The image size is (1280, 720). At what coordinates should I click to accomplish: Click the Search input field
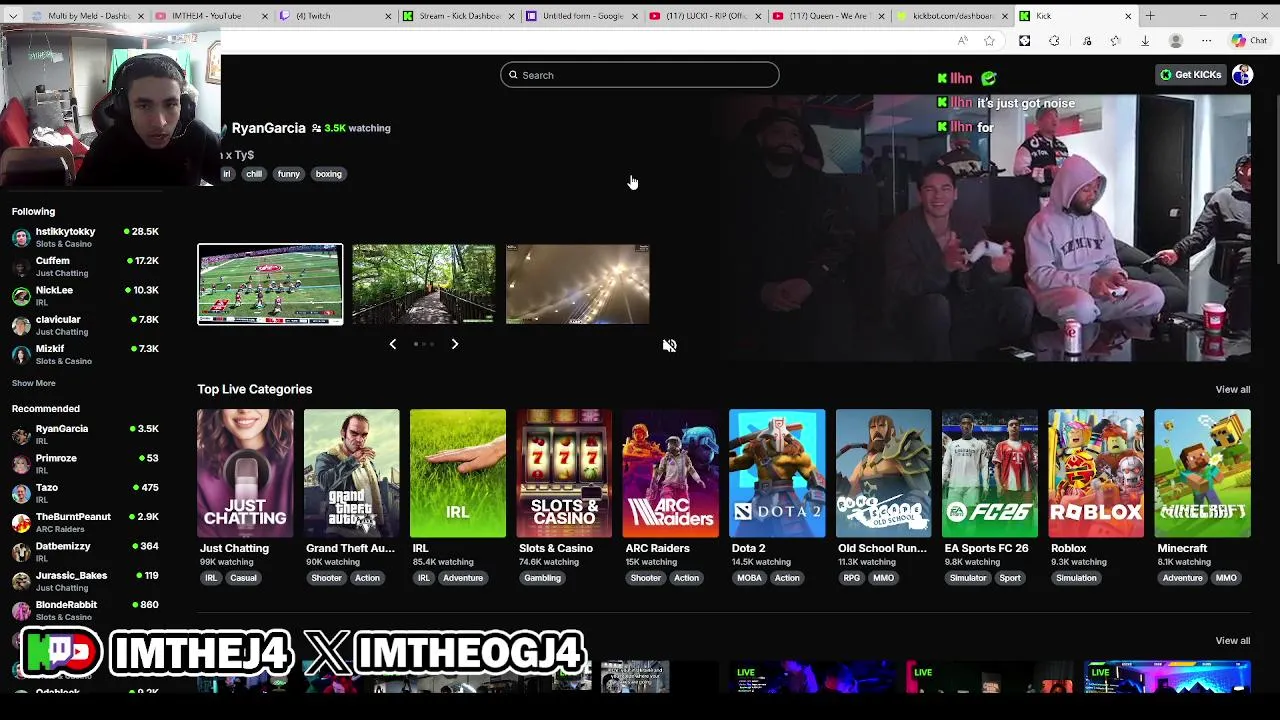point(640,75)
